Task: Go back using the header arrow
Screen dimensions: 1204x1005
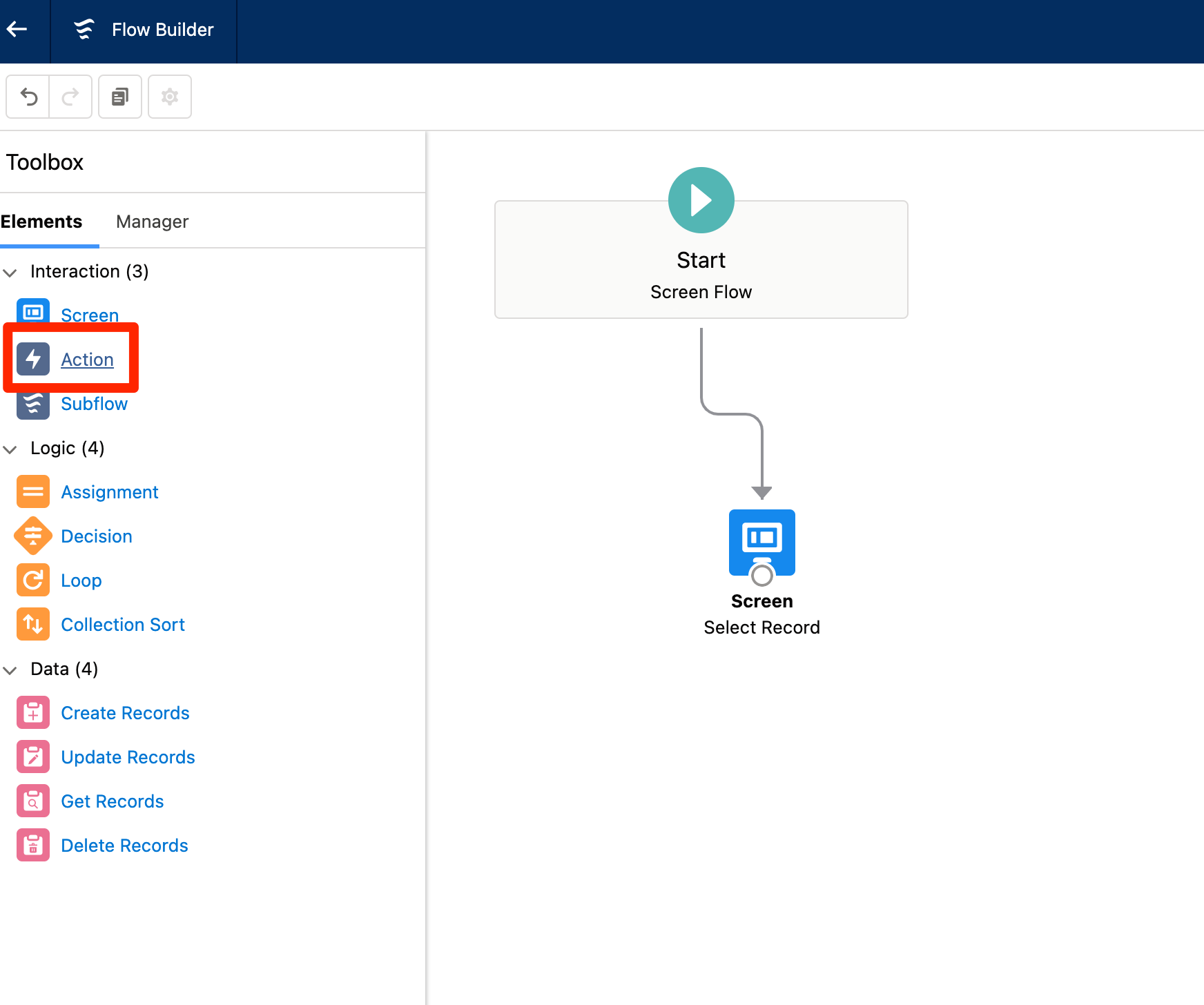Action: 17,29
